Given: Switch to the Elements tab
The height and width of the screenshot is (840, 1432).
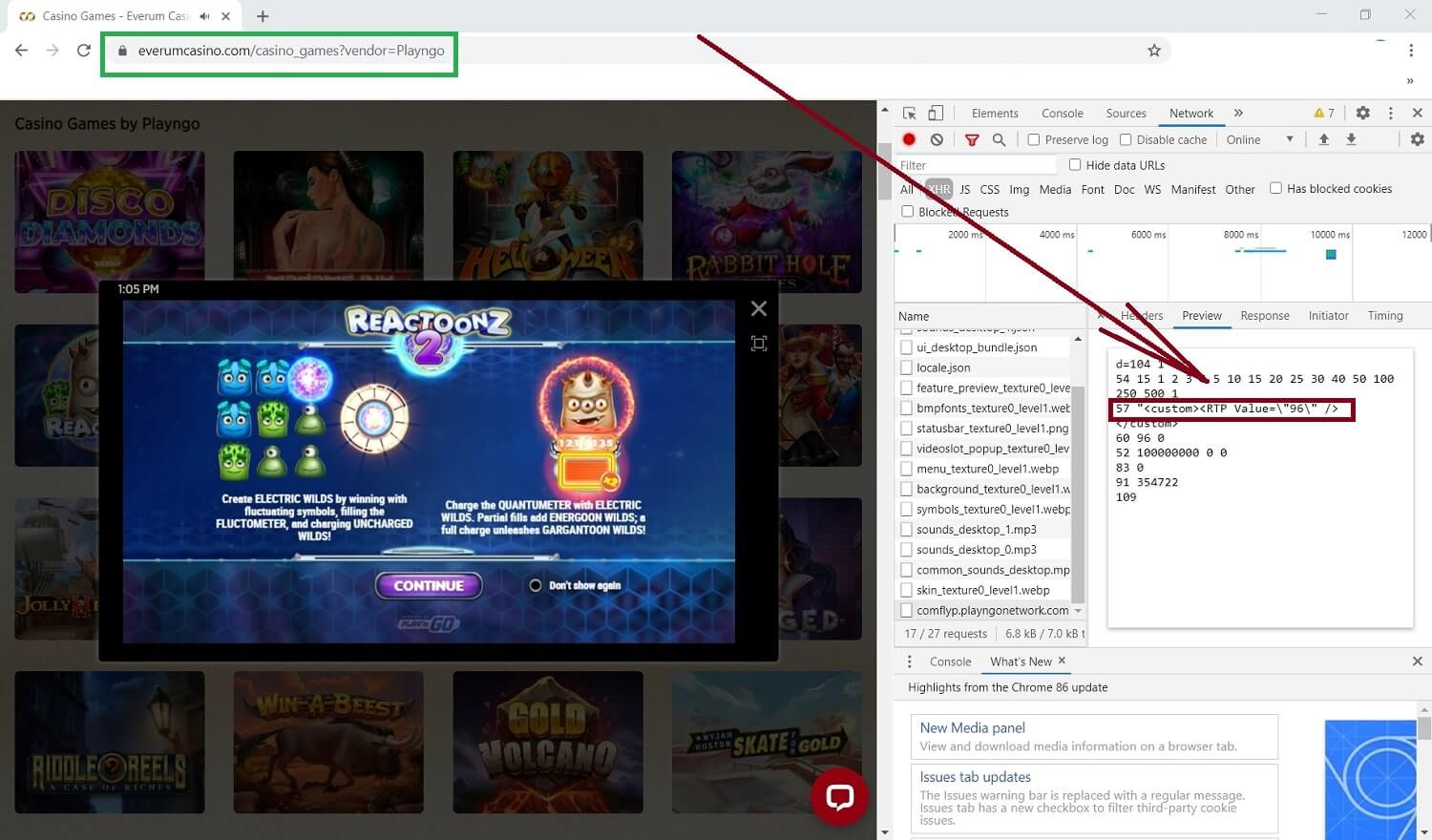Looking at the screenshot, I should point(995,114).
